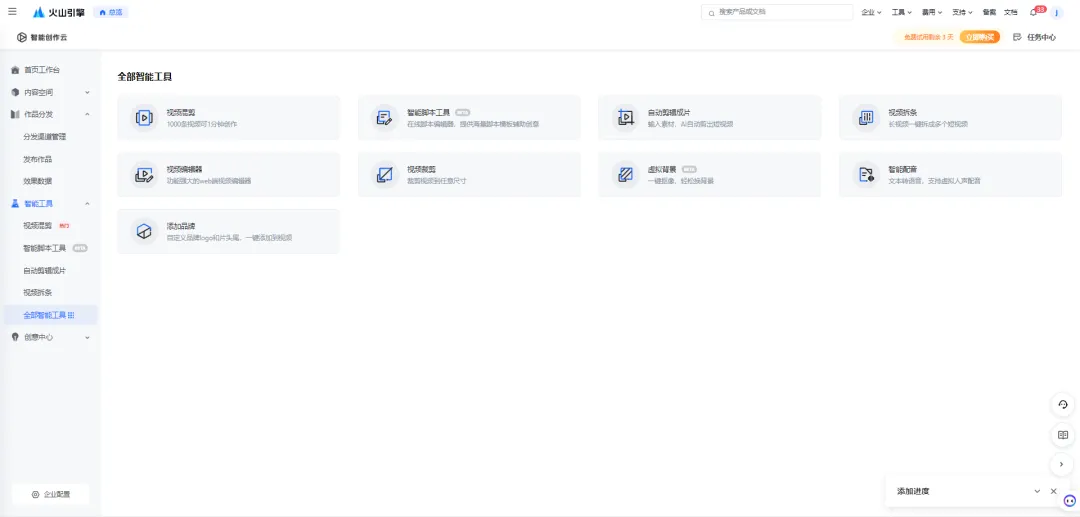
Task: Click the text 长视频一键拆成多个短视频
Action: (928, 125)
